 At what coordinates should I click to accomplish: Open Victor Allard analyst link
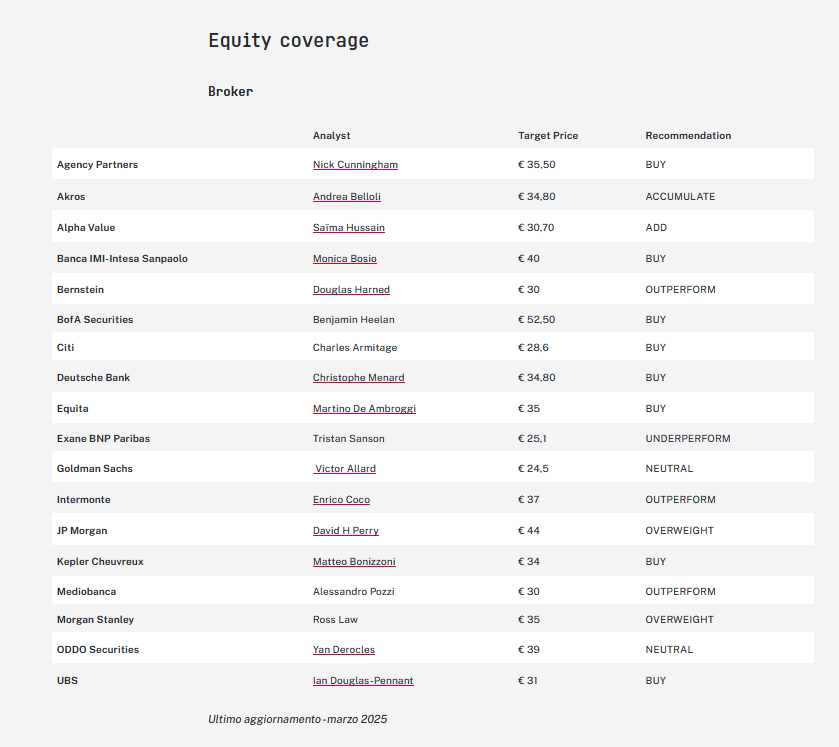[x=345, y=468]
